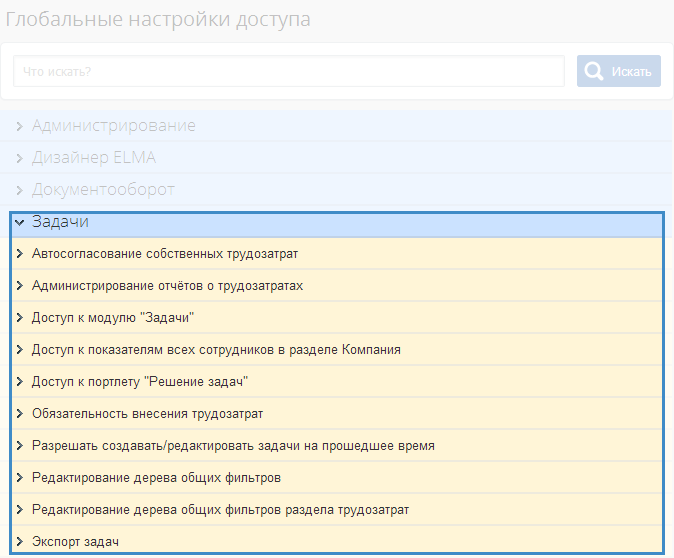The height and width of the screenshot is (558, 674).
Task: Open the Документооборот section title
Action: point(103,190)
